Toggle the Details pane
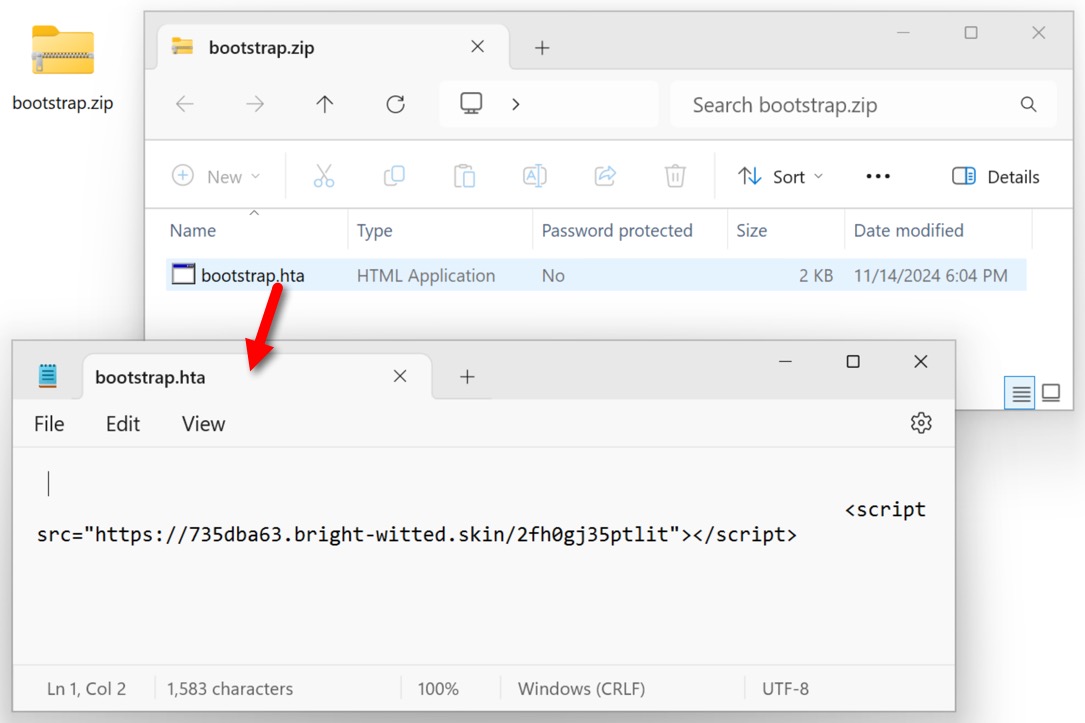 click(996, 176)
